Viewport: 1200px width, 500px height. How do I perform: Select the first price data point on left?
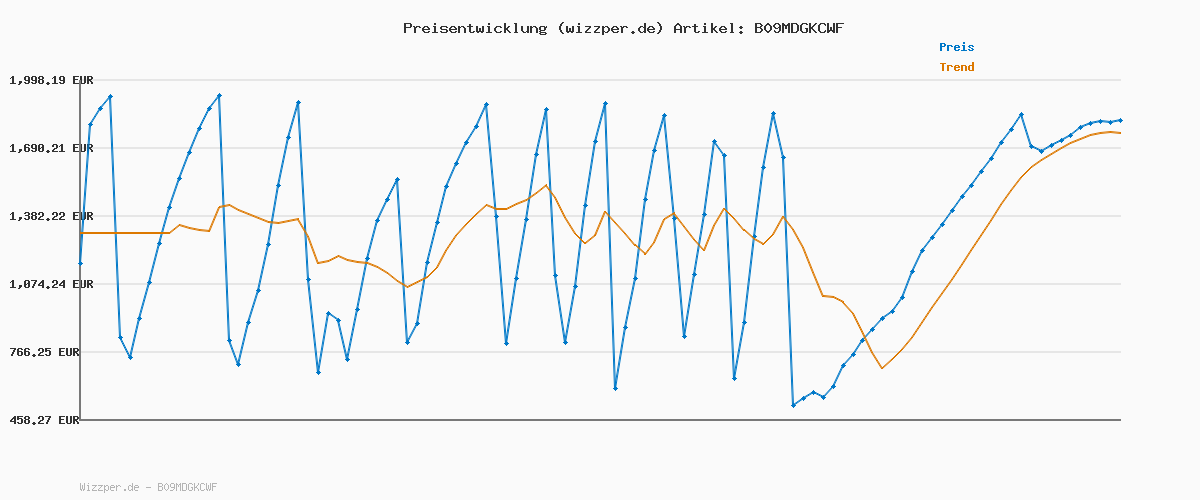click(80, 263)
